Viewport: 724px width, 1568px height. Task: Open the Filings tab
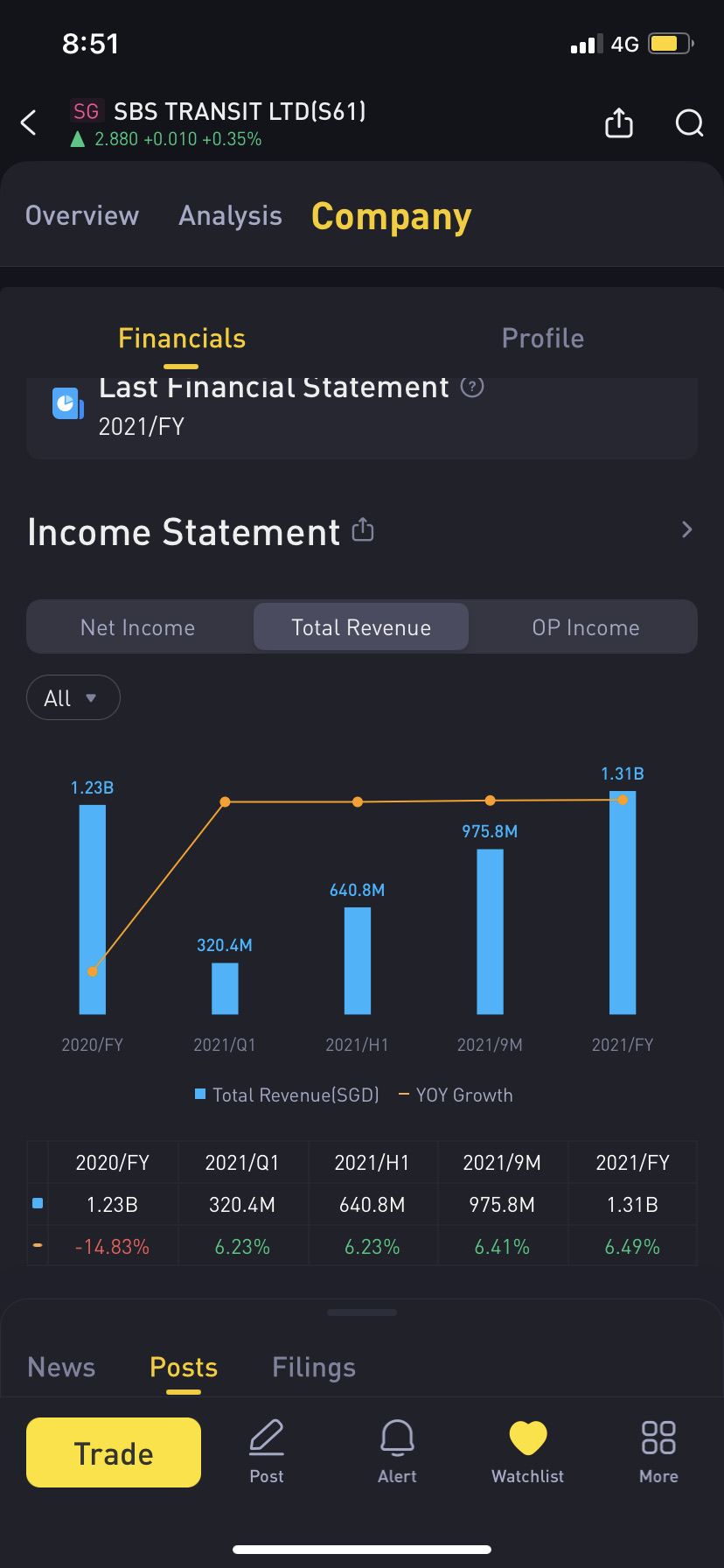[x=314, y=1367]
